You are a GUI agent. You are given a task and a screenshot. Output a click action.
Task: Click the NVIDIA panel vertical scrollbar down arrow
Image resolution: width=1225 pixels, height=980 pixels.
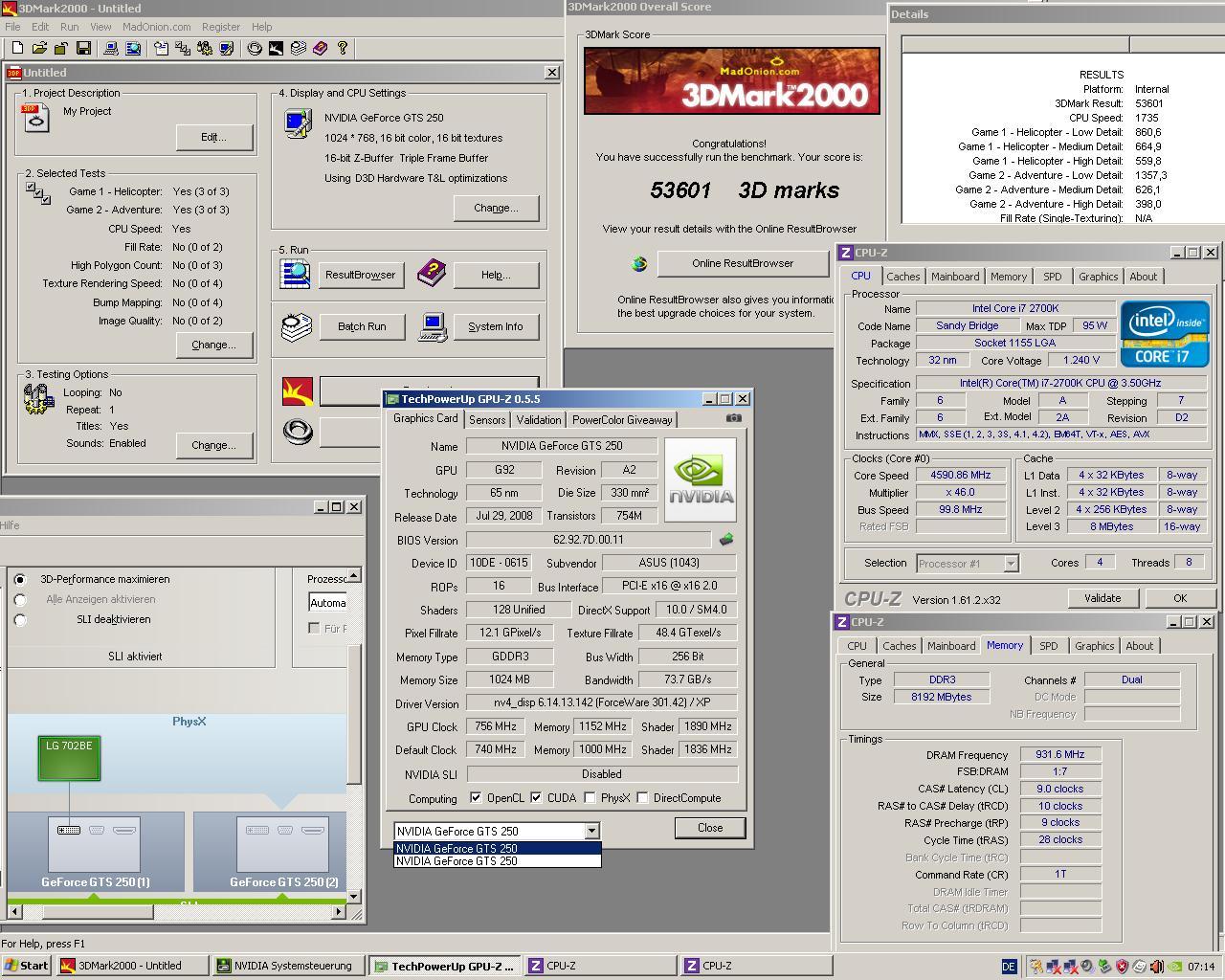354,897
